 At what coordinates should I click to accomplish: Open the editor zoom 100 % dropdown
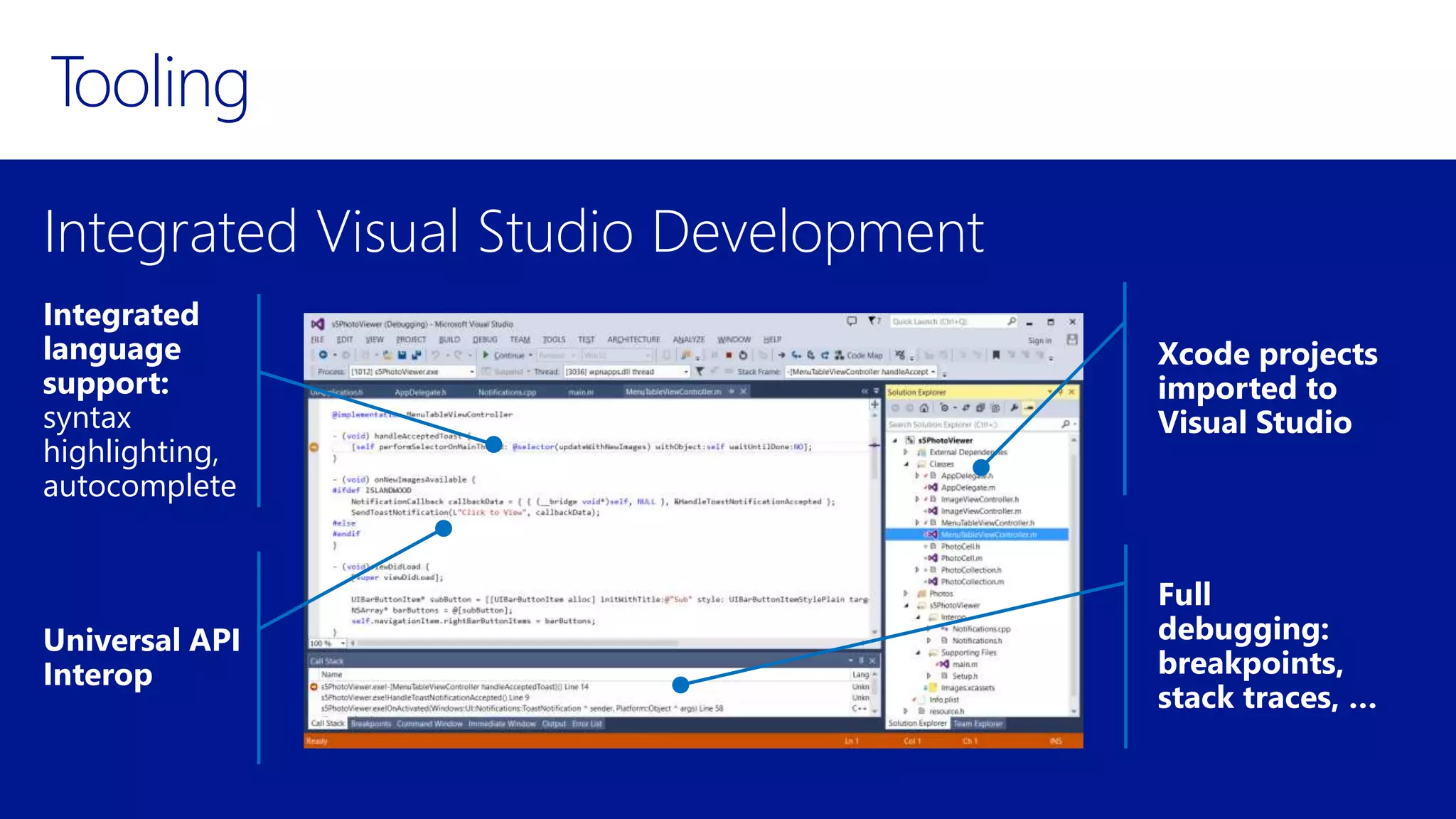(x=327, y=643)
